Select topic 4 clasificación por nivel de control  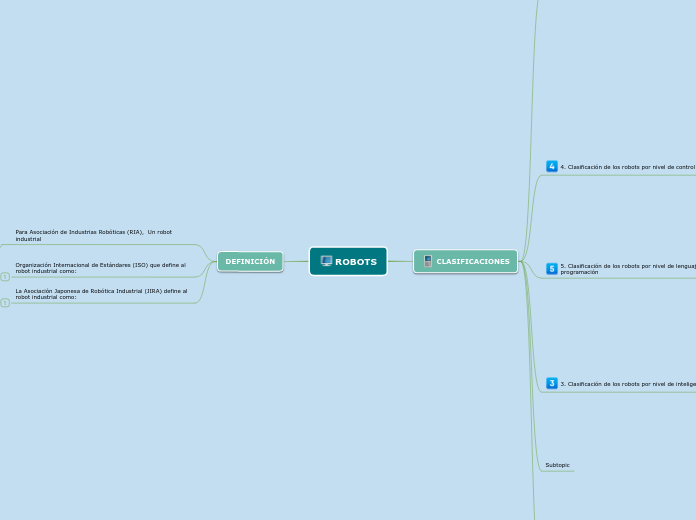point(627,167)
